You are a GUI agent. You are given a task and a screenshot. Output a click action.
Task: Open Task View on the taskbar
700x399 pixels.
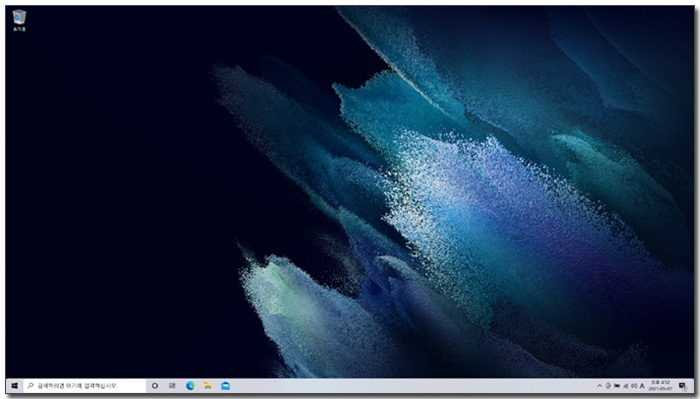[172, 386]
